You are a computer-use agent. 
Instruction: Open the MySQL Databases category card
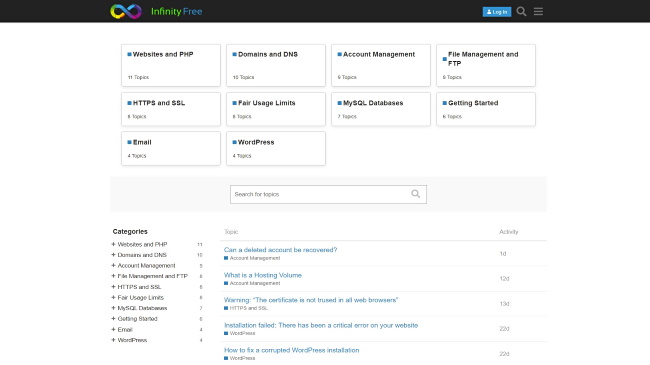click(381, 109)
